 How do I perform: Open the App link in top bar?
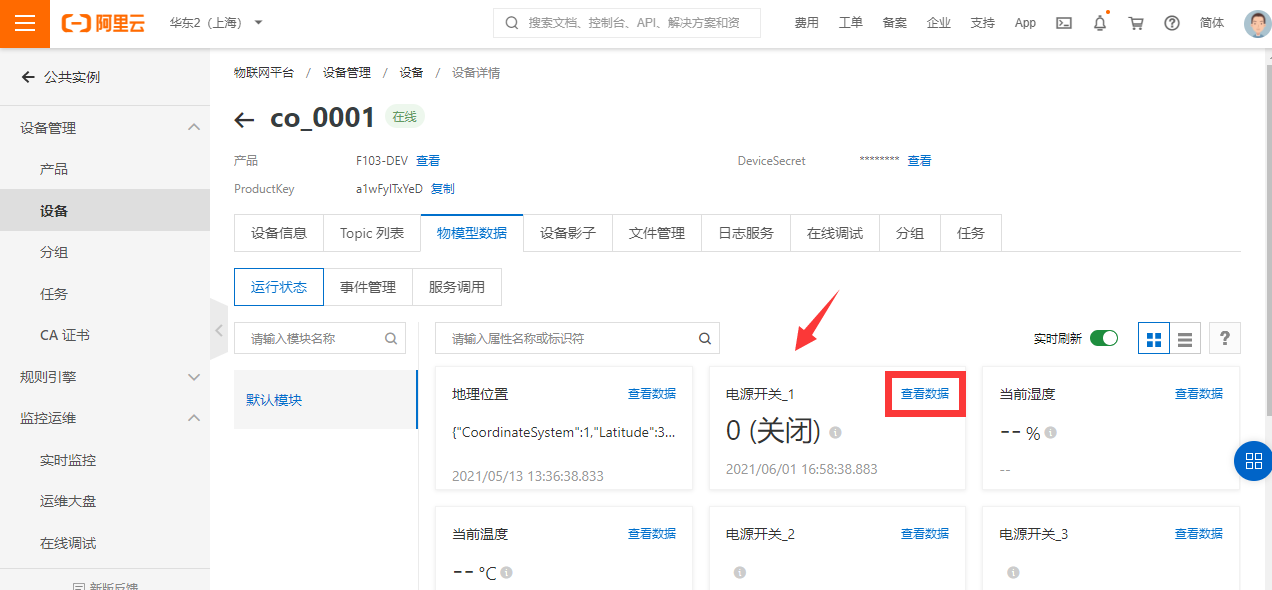tap(1025, 23)
